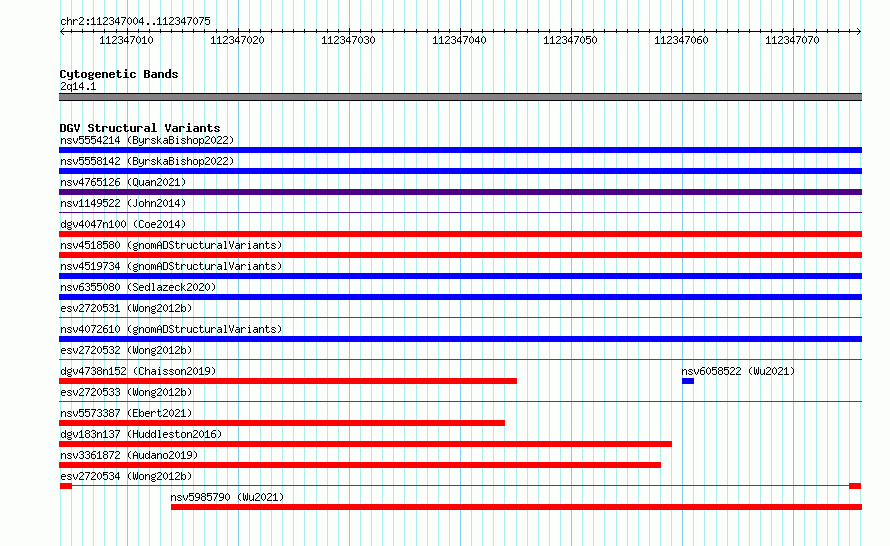This screenshot has width=890, height=546.
Task: Open the nsv4072610 (gnomADStructuralVariants) label
Action: (171, 329)
